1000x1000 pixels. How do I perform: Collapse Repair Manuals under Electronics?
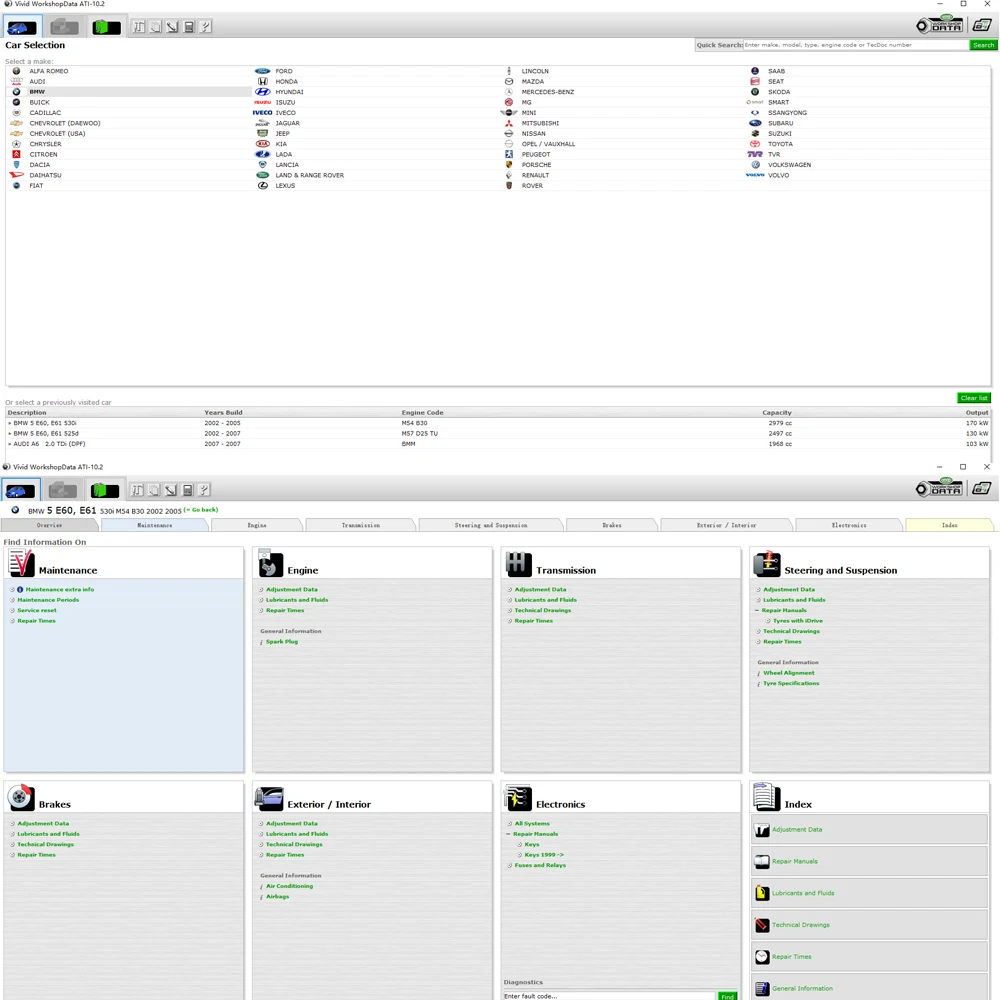(x=508, y=834)
